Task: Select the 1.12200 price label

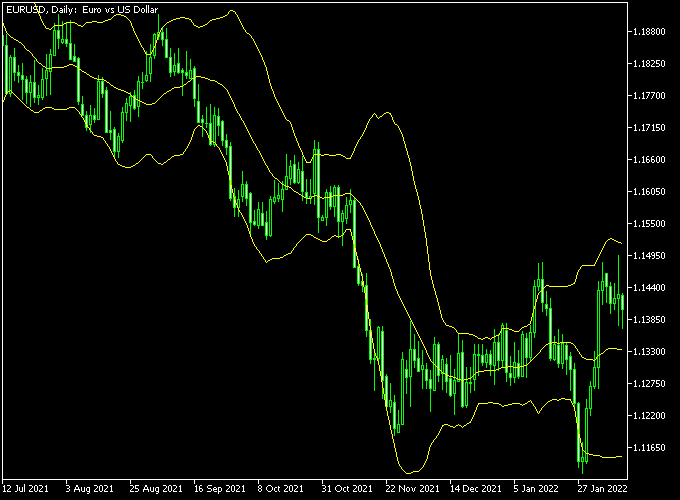Action: tap(649, 416)
